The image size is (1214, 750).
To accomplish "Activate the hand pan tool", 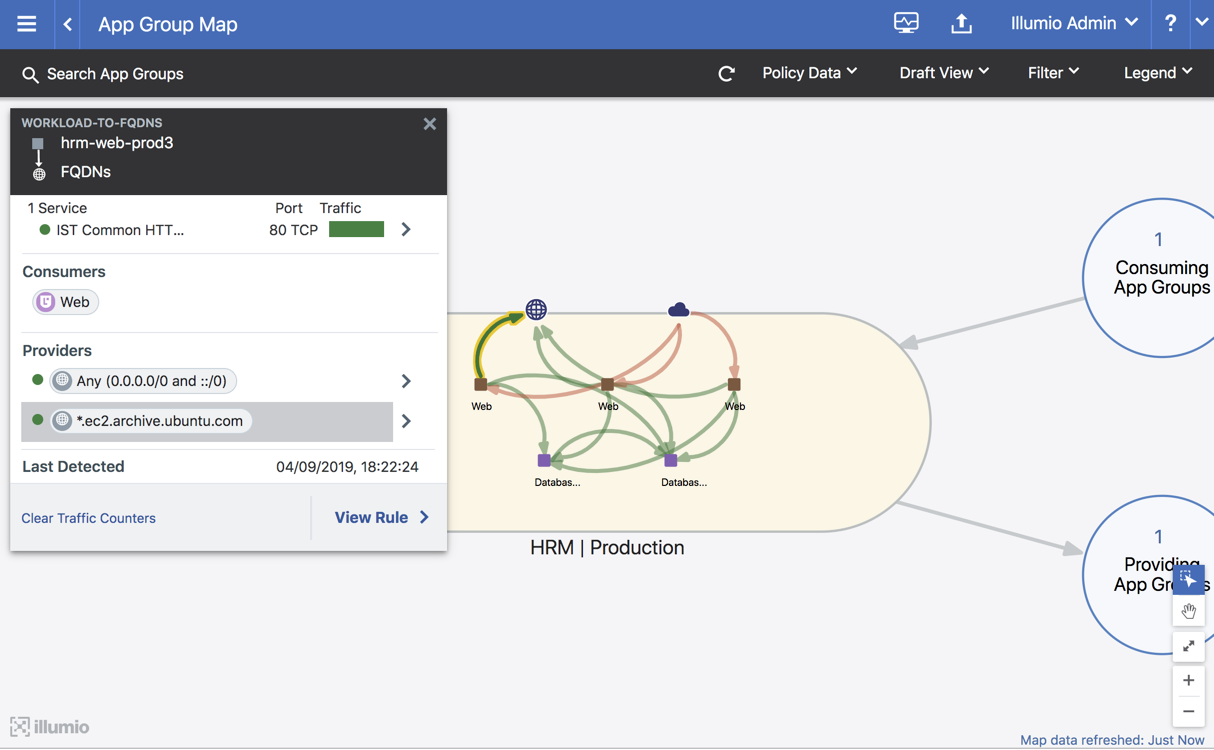I will pyautogui.click(x=1188, y=610).
